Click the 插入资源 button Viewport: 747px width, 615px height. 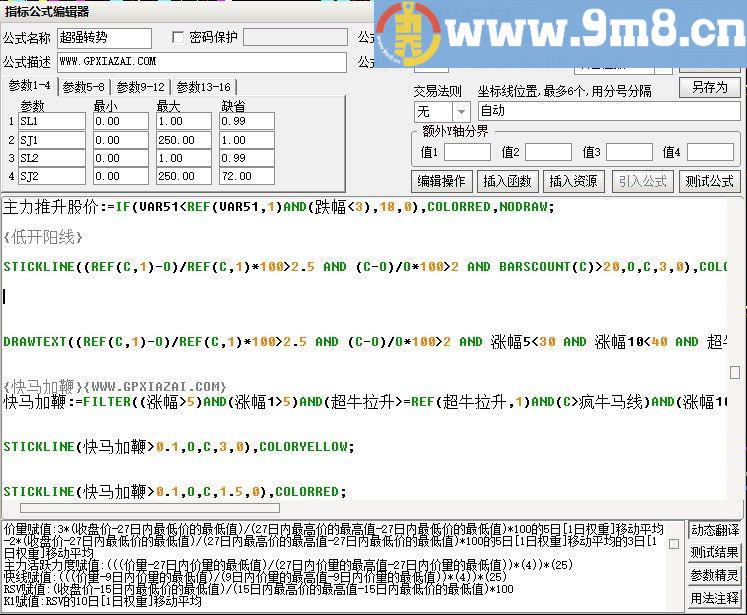[x=574, y=181]
